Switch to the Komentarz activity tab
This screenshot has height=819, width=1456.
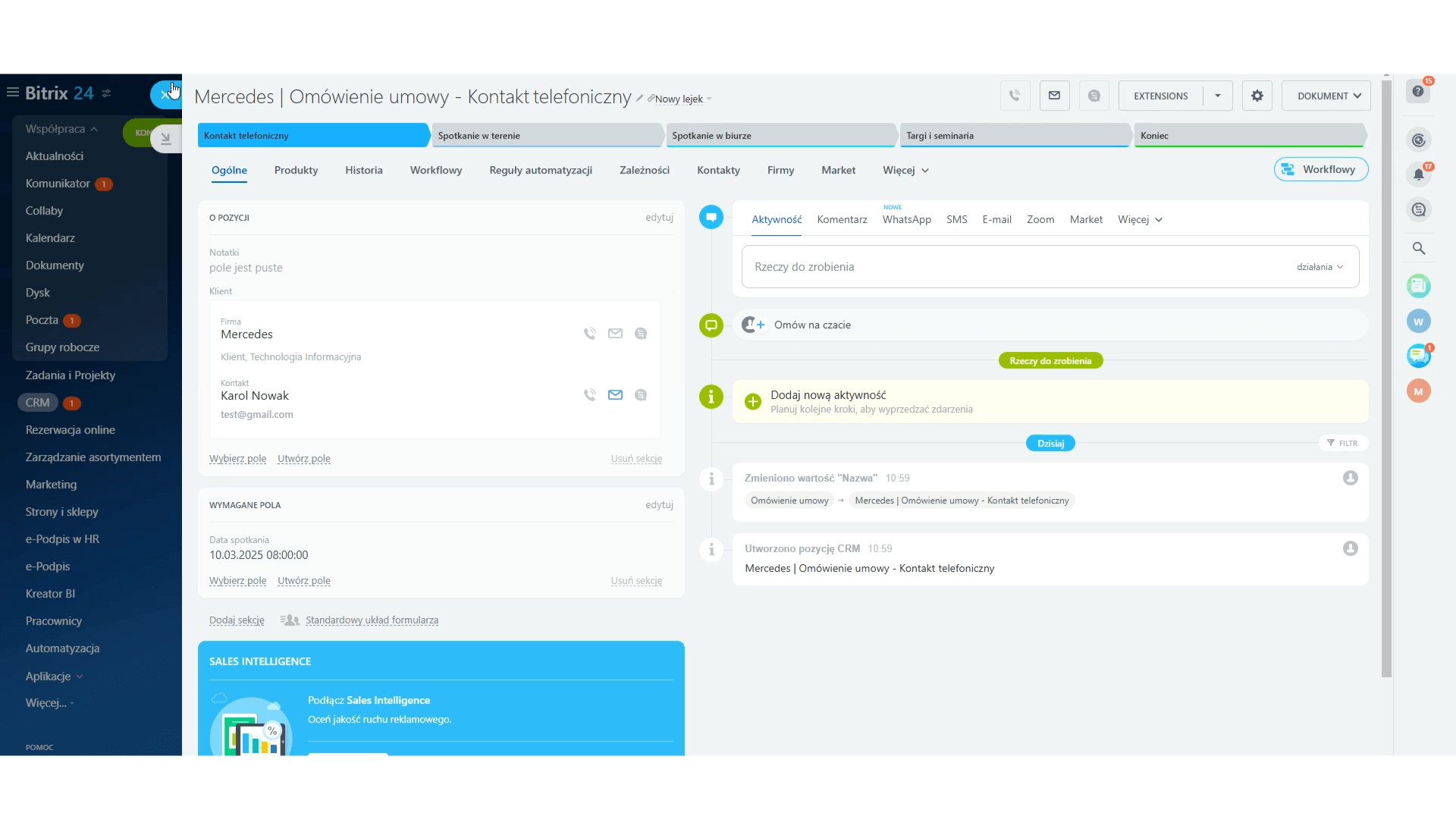(x=842, y=220)
